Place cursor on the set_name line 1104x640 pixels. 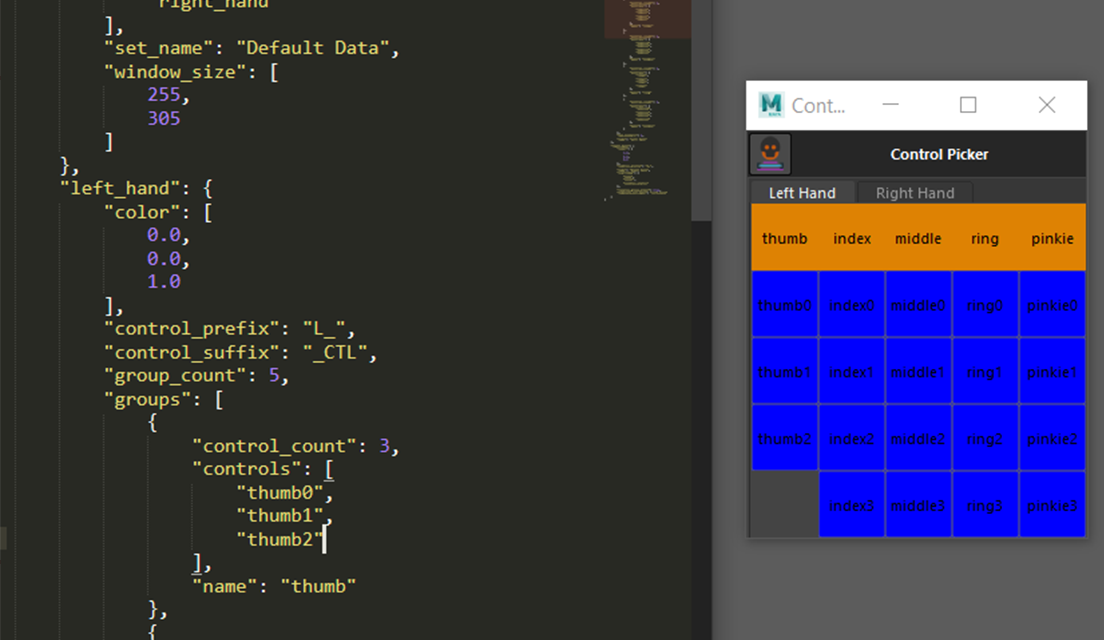point(250,47)
